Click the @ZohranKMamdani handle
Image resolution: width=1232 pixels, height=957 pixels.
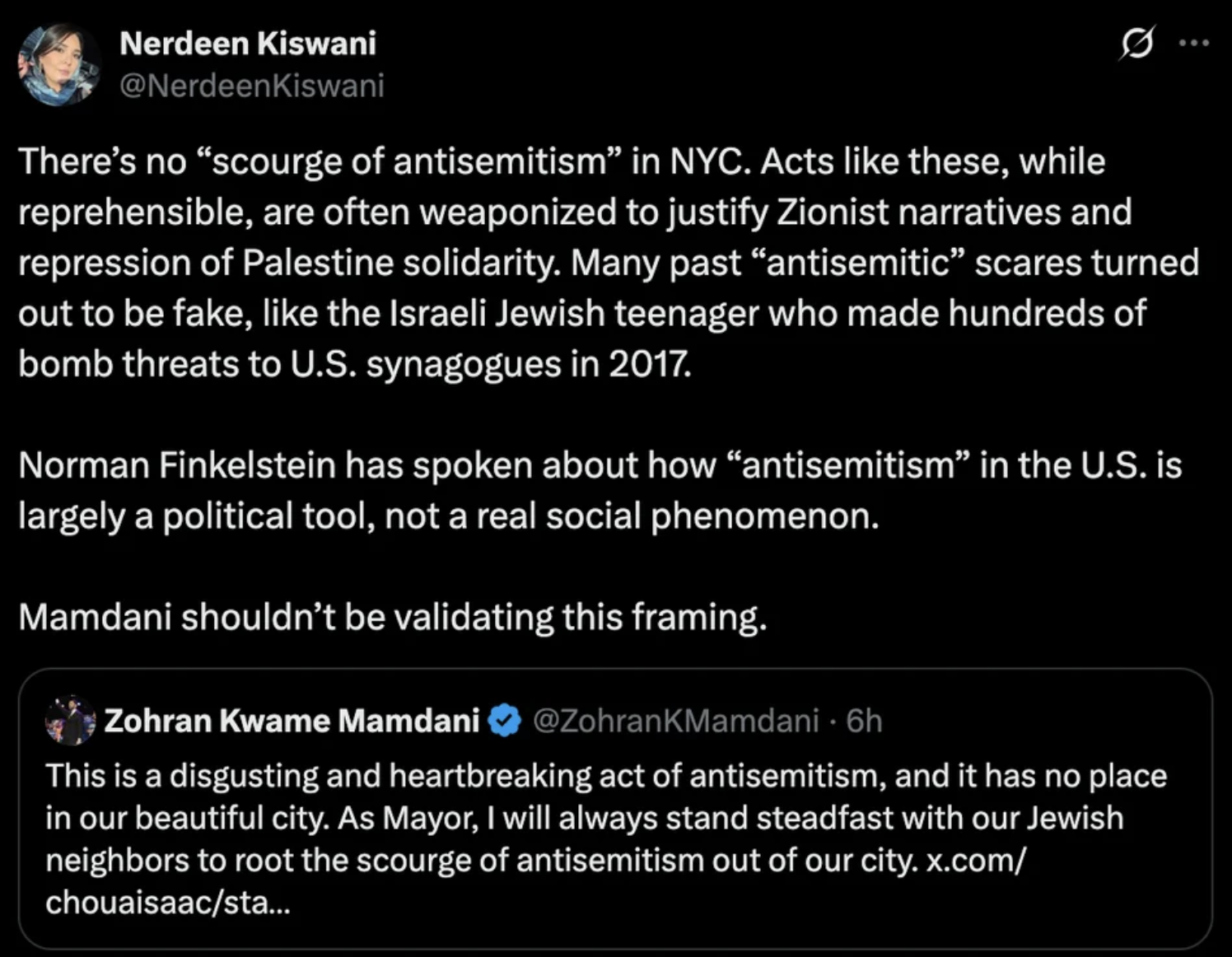[675, 721]
